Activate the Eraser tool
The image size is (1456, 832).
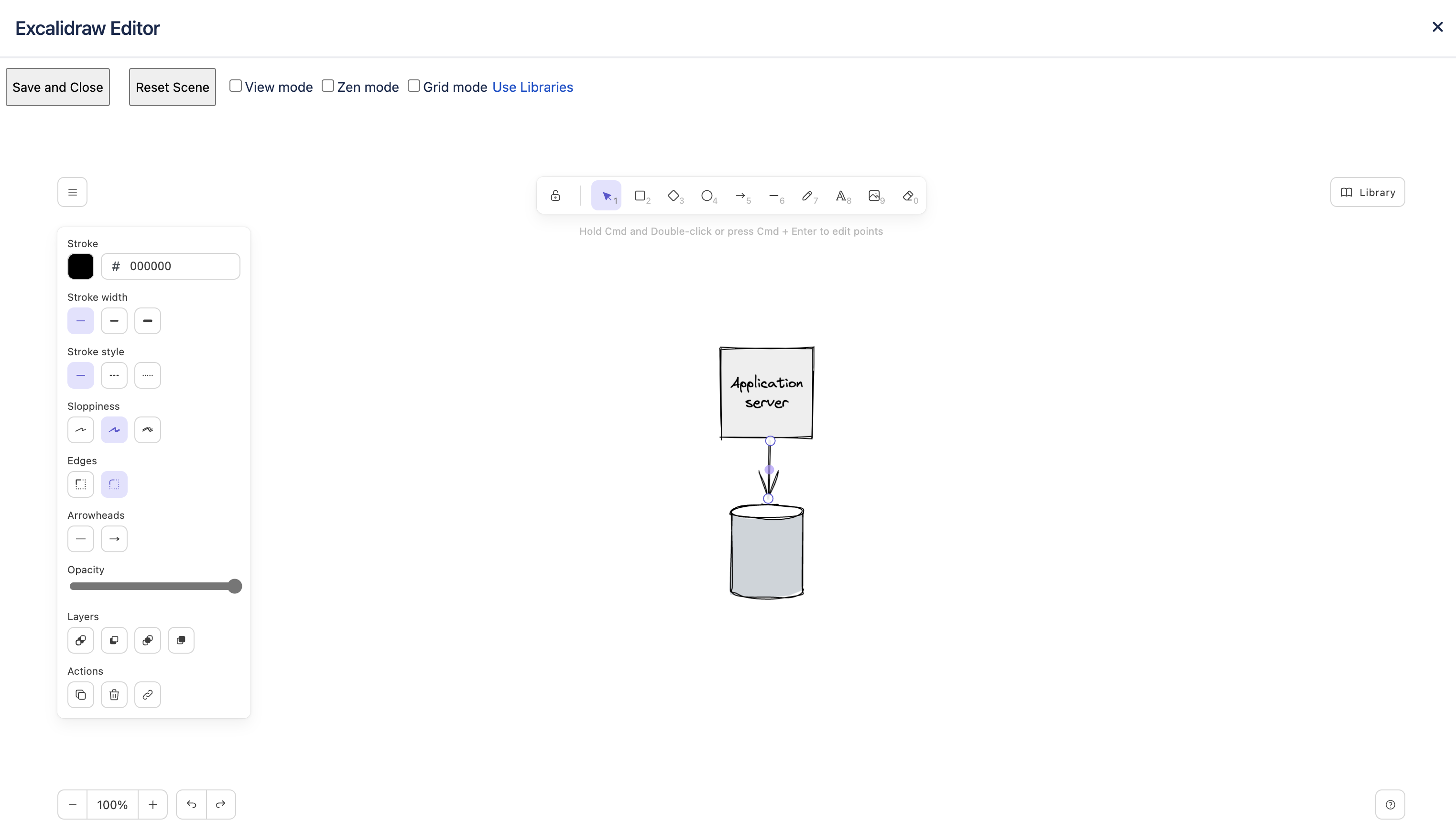pyautogui.click(x=908, y=196)
